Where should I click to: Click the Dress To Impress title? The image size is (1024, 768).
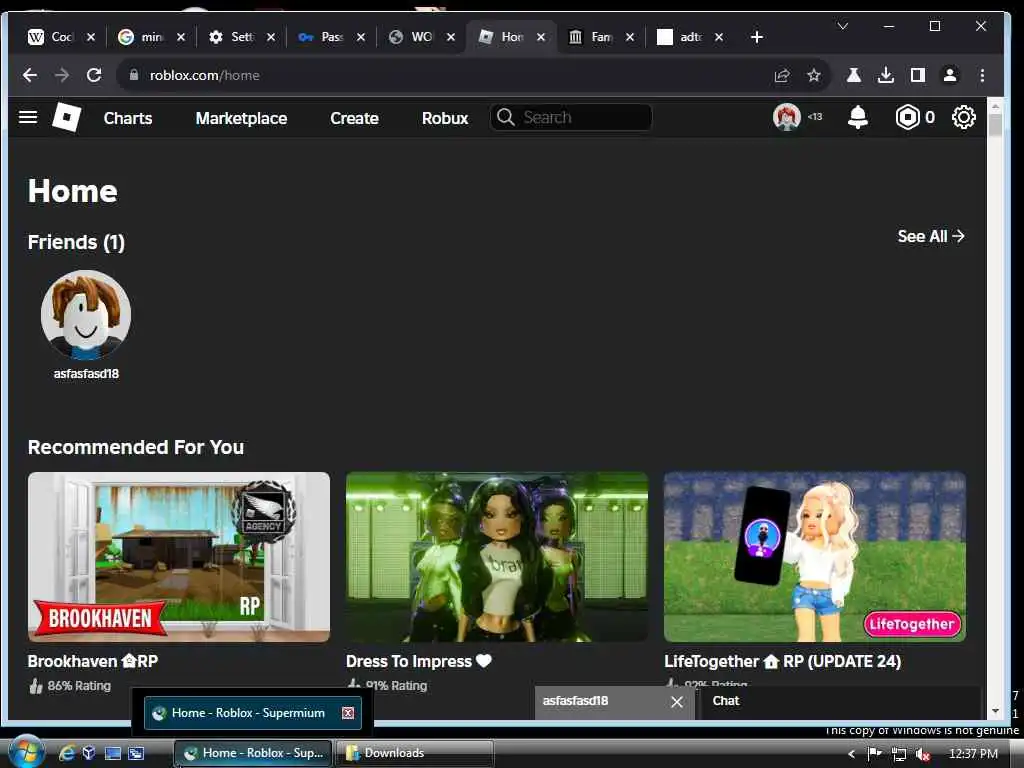pyautogui.click(x=419, y=661)
